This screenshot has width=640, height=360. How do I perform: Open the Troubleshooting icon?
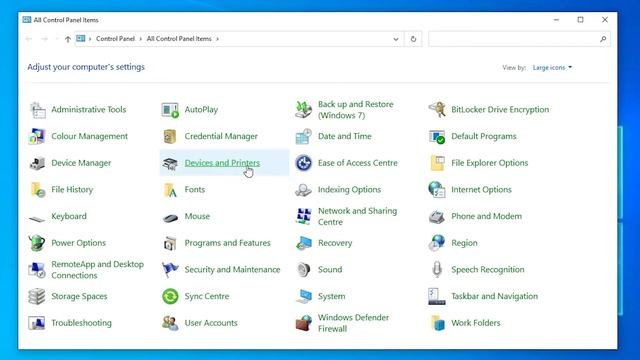click(x=37, y=323)
